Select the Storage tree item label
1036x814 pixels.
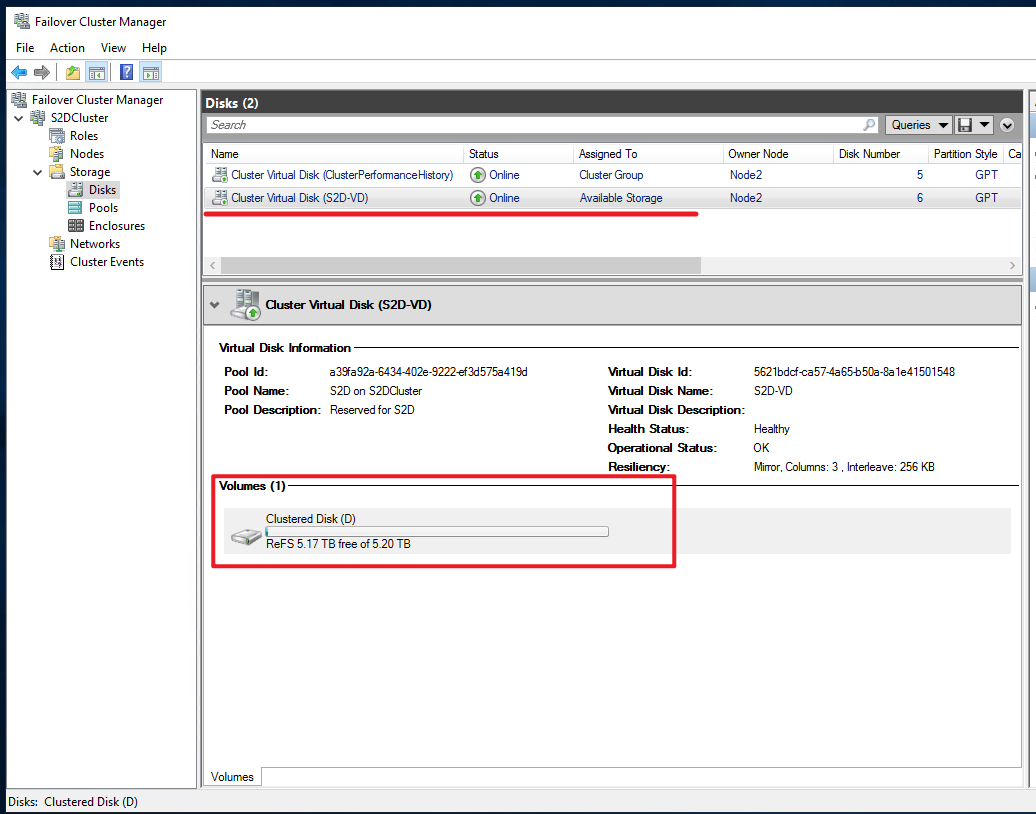(x=90, y=172)
